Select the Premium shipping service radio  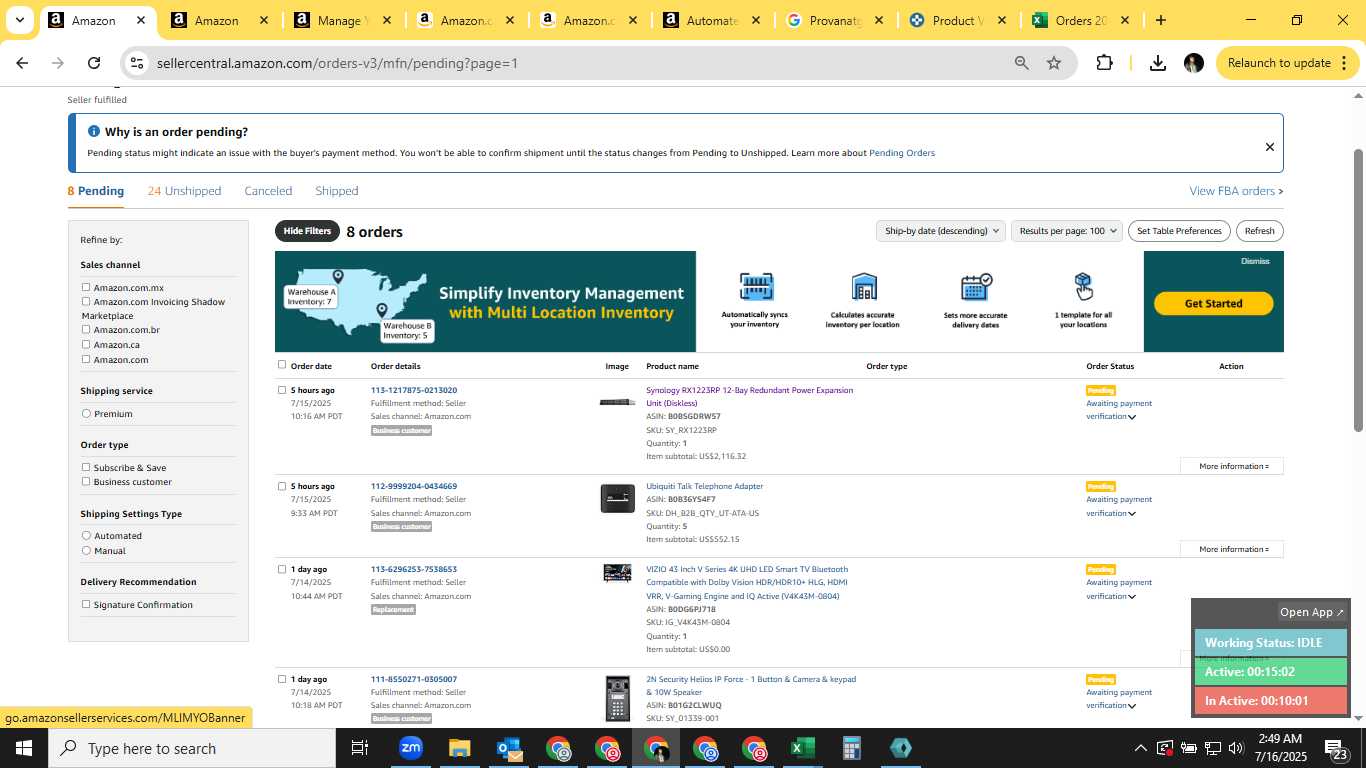(x=86, y=413)
